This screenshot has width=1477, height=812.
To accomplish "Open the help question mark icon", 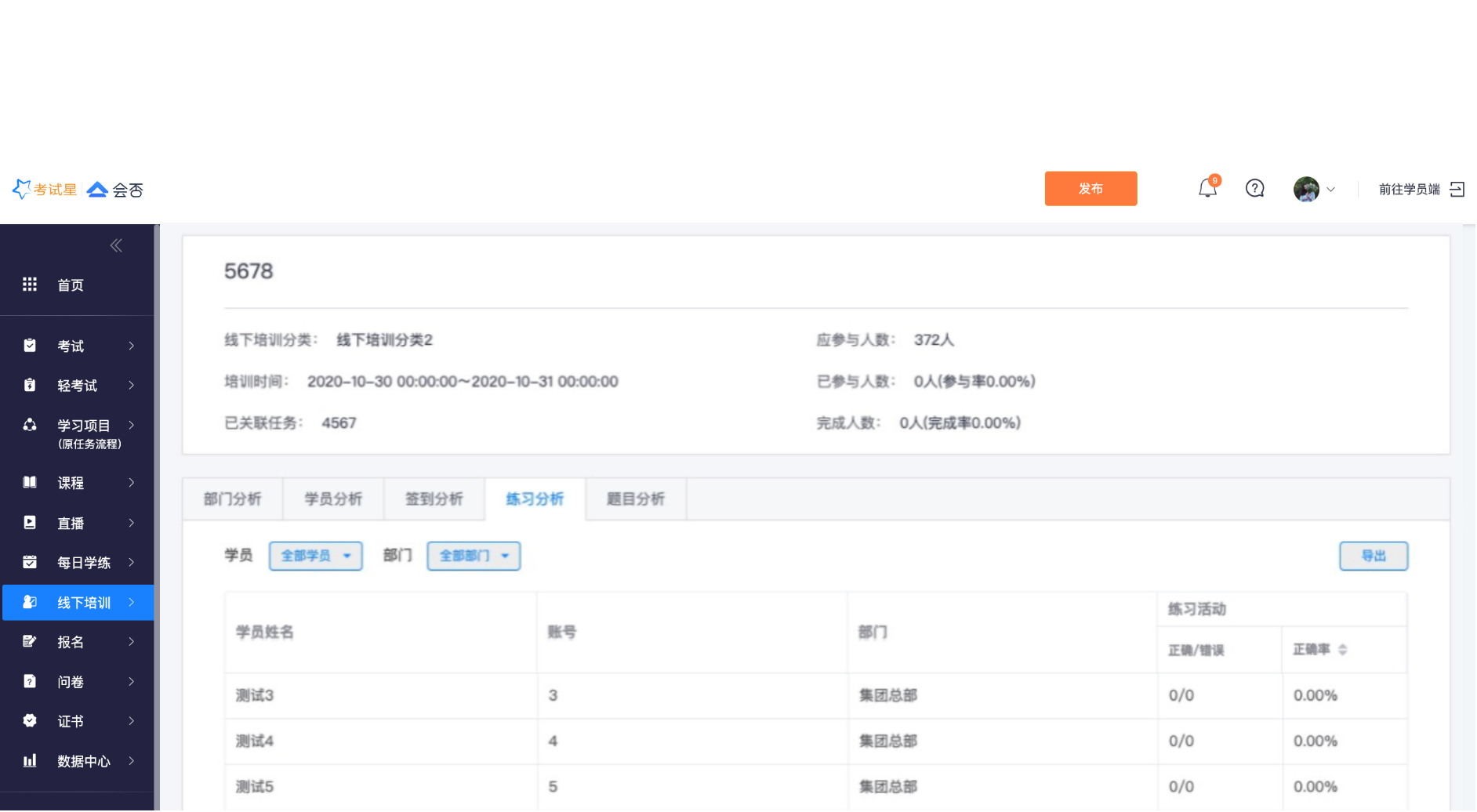I will point(1254,189).
